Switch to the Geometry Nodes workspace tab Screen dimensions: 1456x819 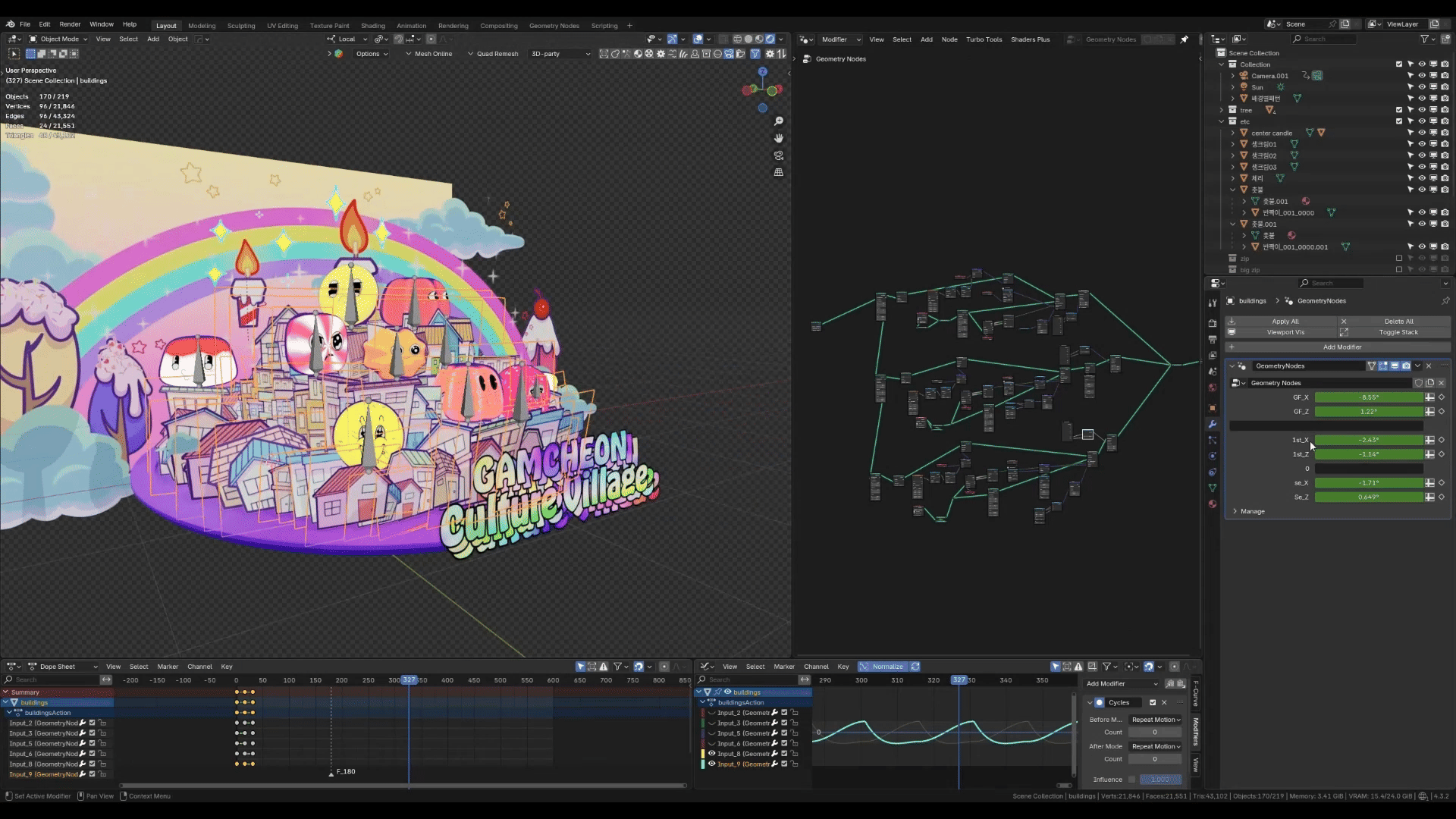click(554, 26)
